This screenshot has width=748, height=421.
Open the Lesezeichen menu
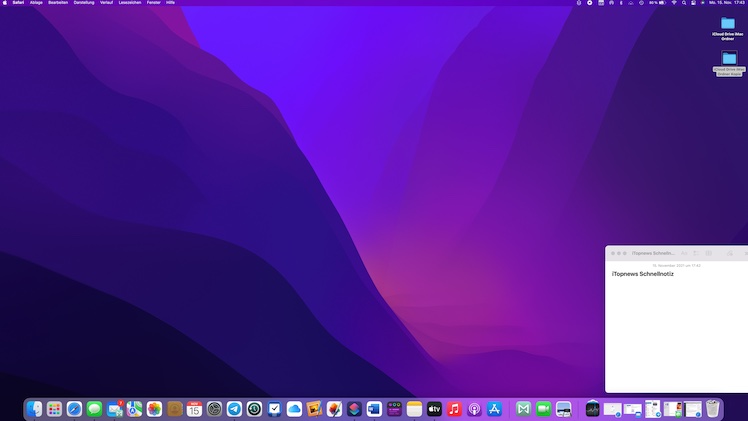point(130,3)
